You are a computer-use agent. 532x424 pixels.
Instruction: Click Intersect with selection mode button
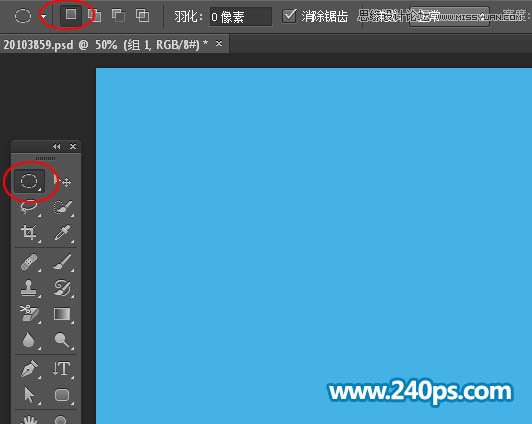point(142,16)
